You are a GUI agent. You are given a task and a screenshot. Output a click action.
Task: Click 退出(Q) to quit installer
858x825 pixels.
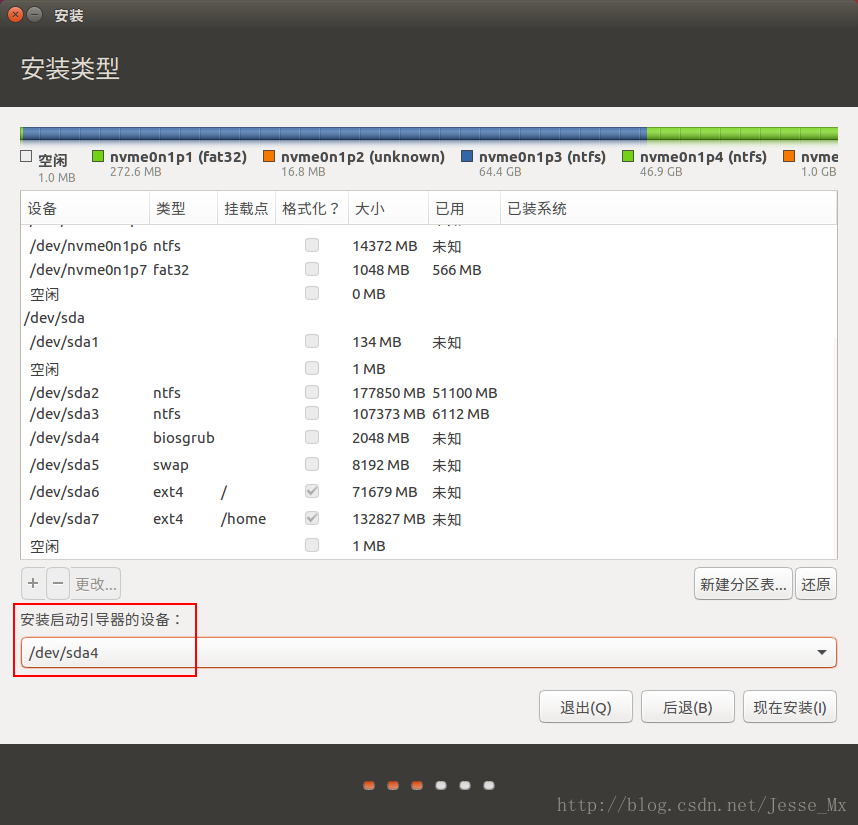(x=585, y=707)
